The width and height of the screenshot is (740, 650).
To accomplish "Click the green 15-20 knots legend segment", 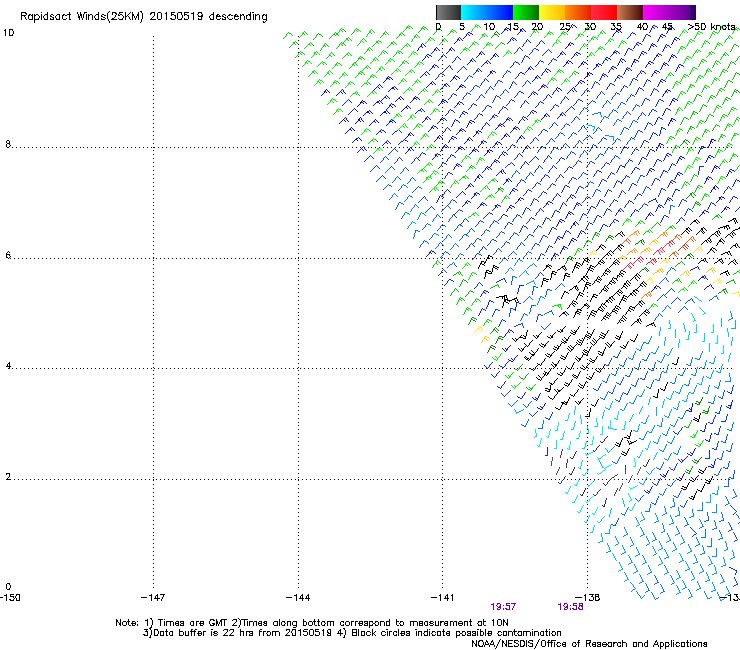I will pyautogui.click(x=526, y=12).
